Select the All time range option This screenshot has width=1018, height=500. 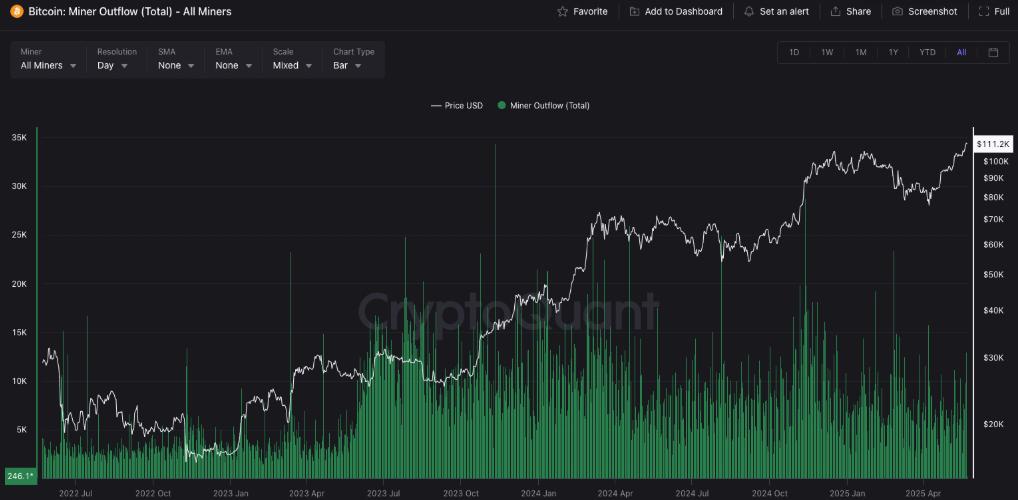click(961, 52)
